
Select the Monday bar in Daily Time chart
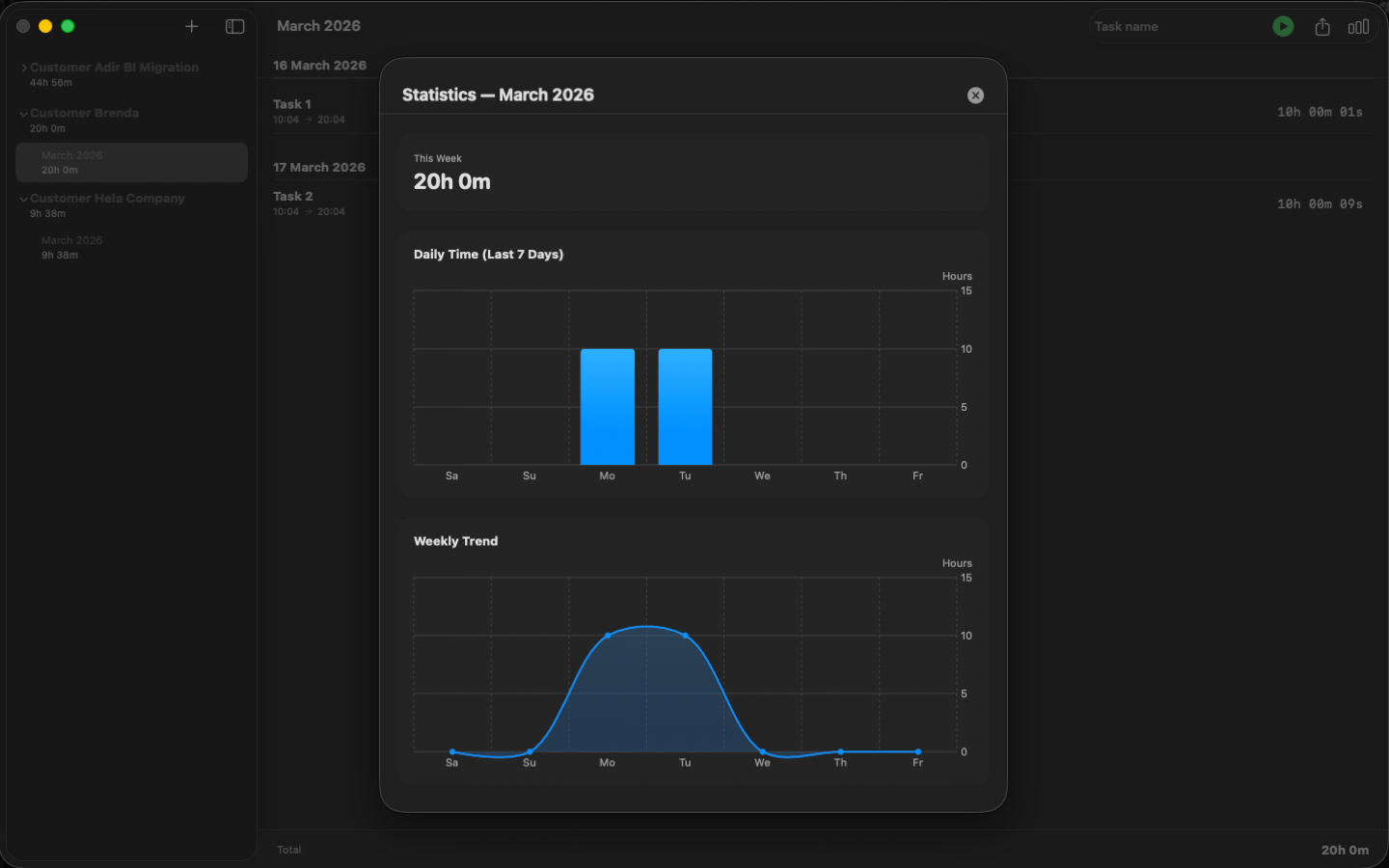tap(607, 405)
